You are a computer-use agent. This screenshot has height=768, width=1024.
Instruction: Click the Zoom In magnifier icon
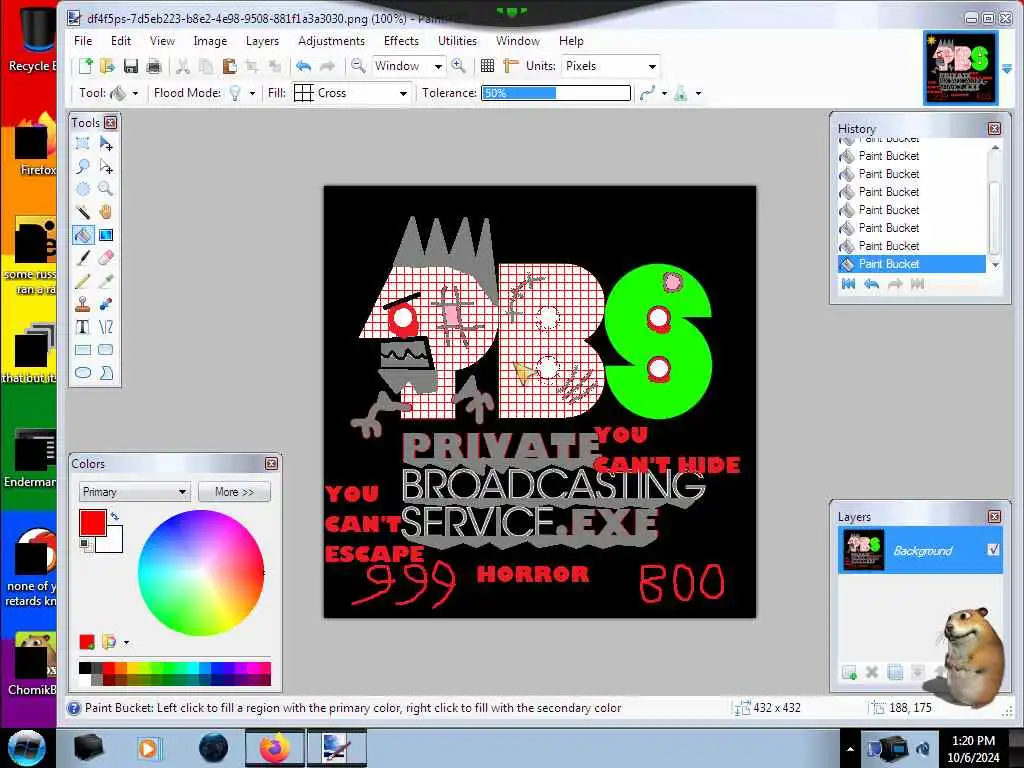coord(458,65)
